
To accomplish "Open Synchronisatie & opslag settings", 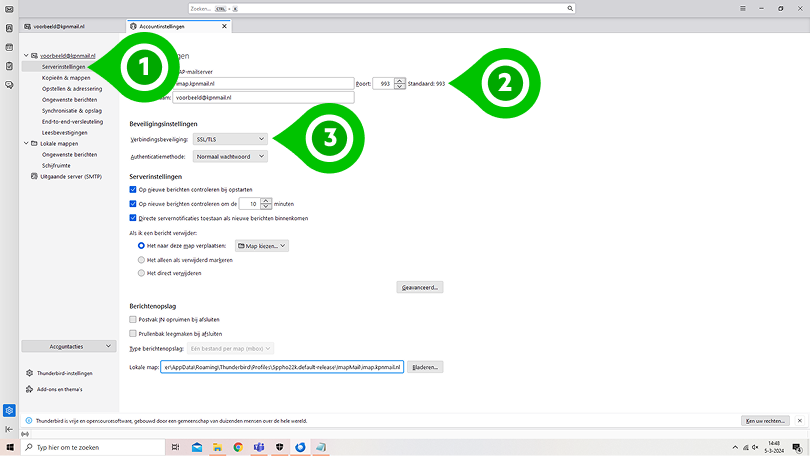I will 72,111.
